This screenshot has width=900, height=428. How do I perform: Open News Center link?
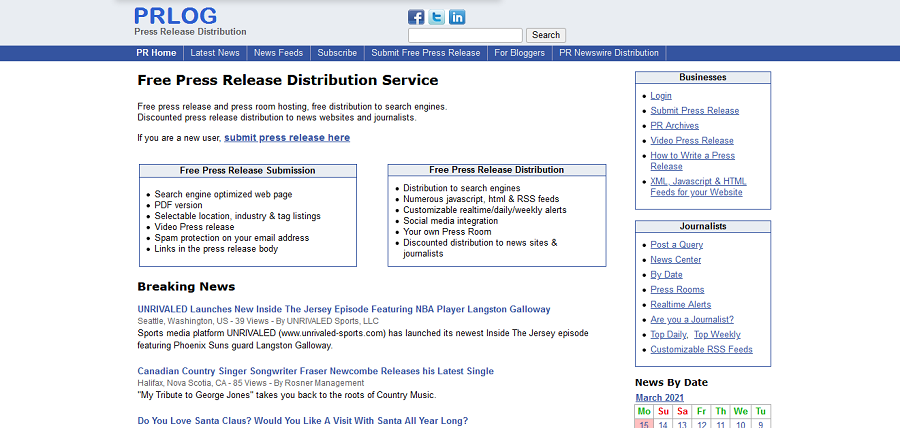tap(676, 259)
